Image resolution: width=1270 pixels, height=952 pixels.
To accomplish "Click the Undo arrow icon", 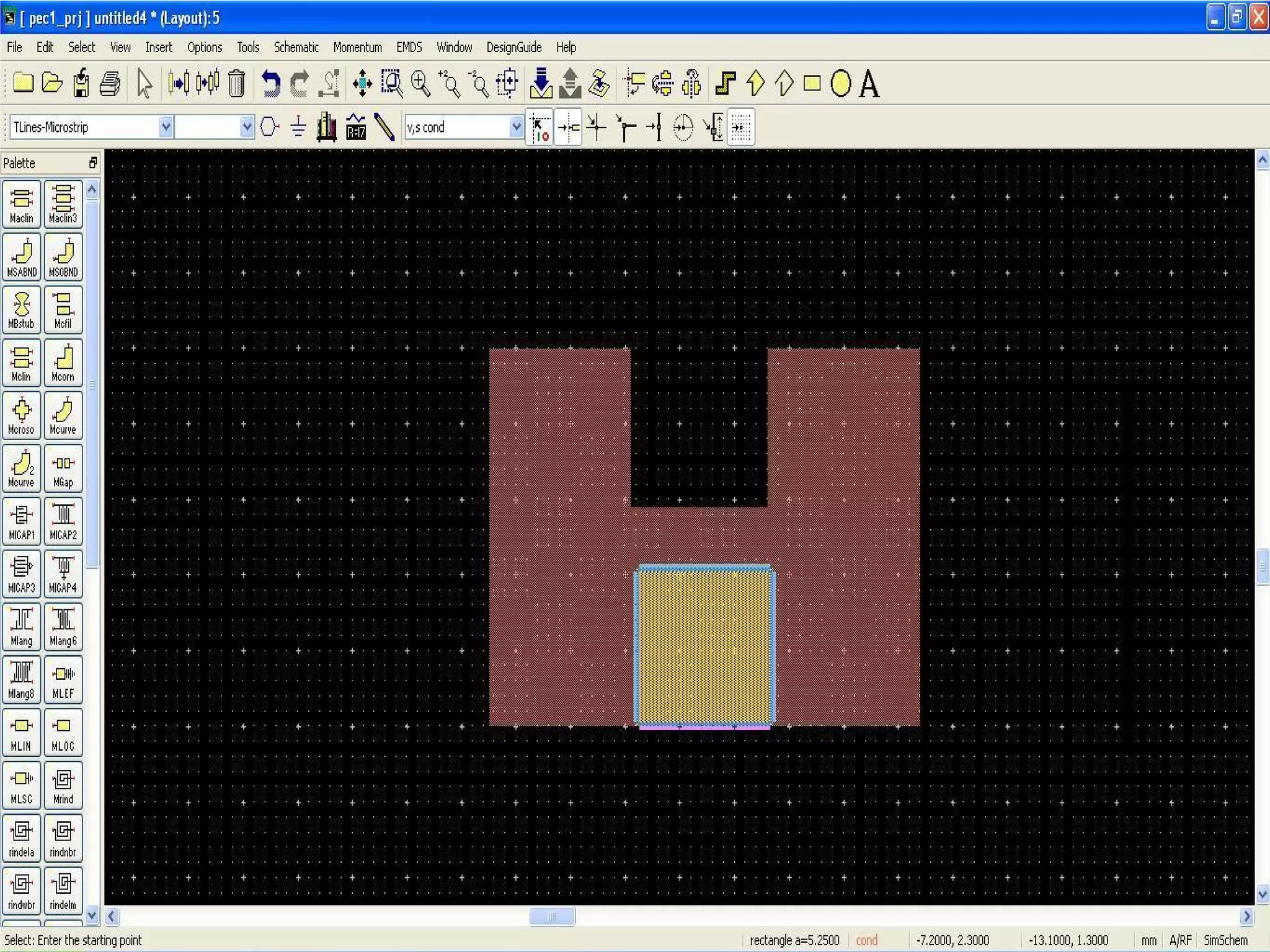I will pyautogui.click(x=270, y=84).
